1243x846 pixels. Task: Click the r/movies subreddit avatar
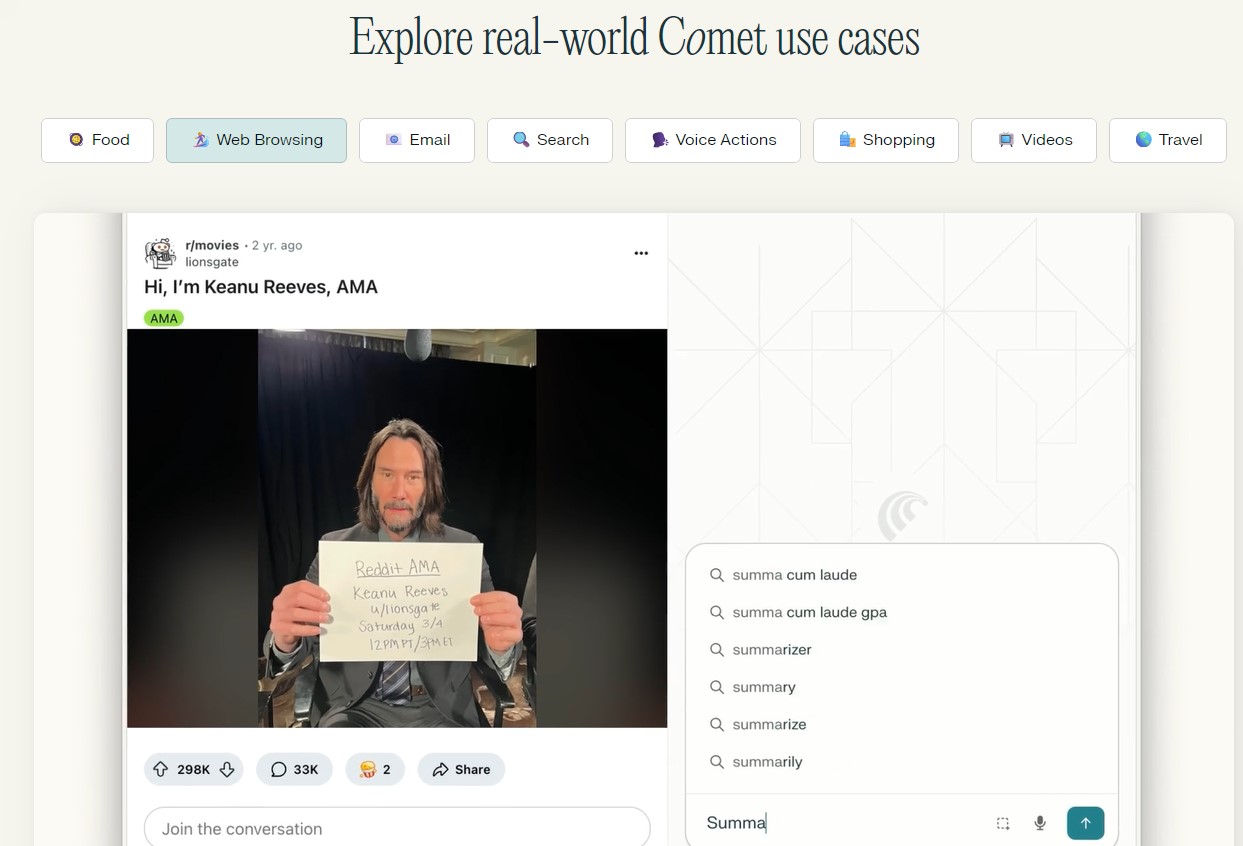(x=160, y=254)
